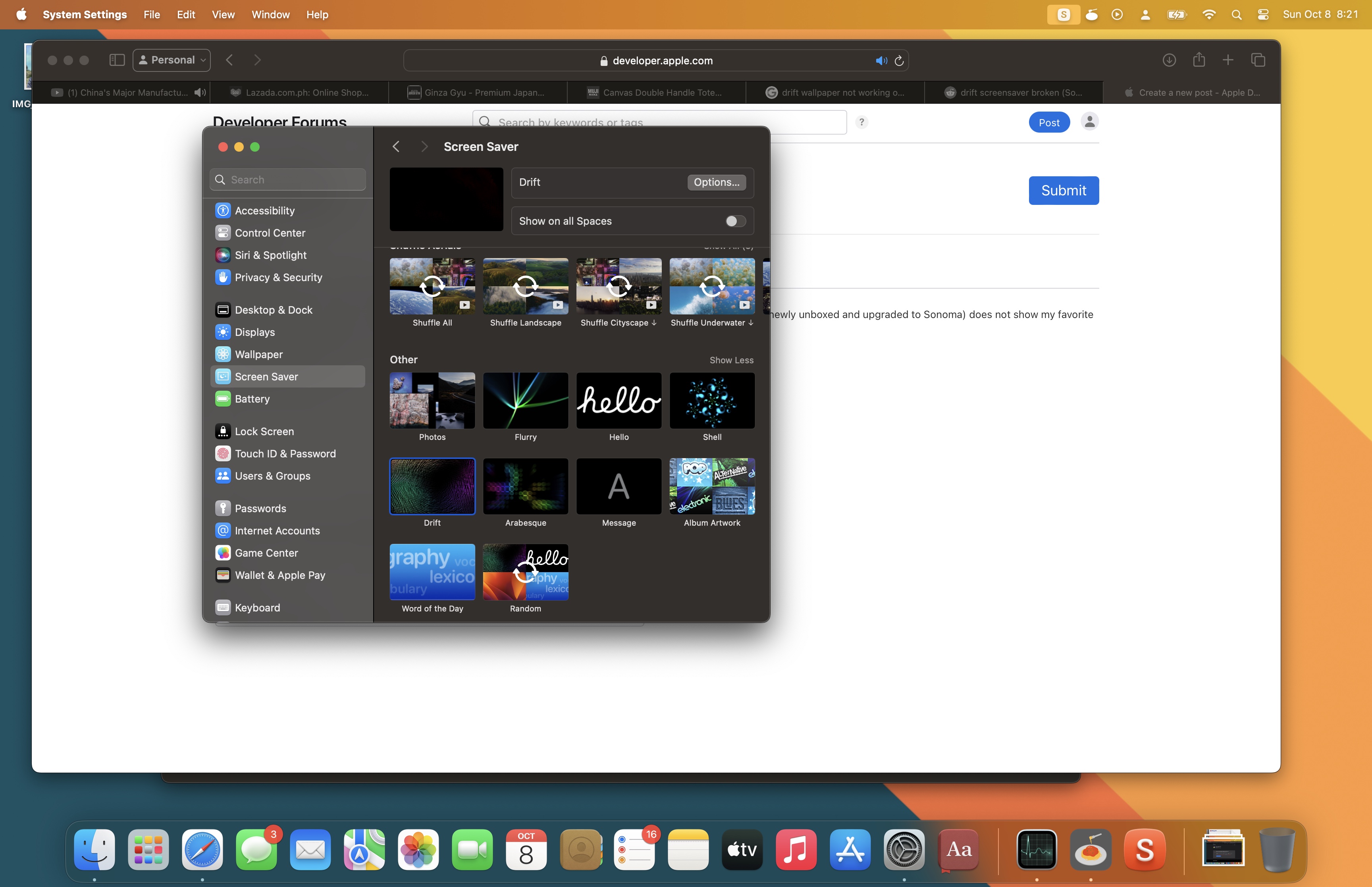1372x887 pixels.
Task: Collapse Other section with Show Less
Action: coord(731,360)
